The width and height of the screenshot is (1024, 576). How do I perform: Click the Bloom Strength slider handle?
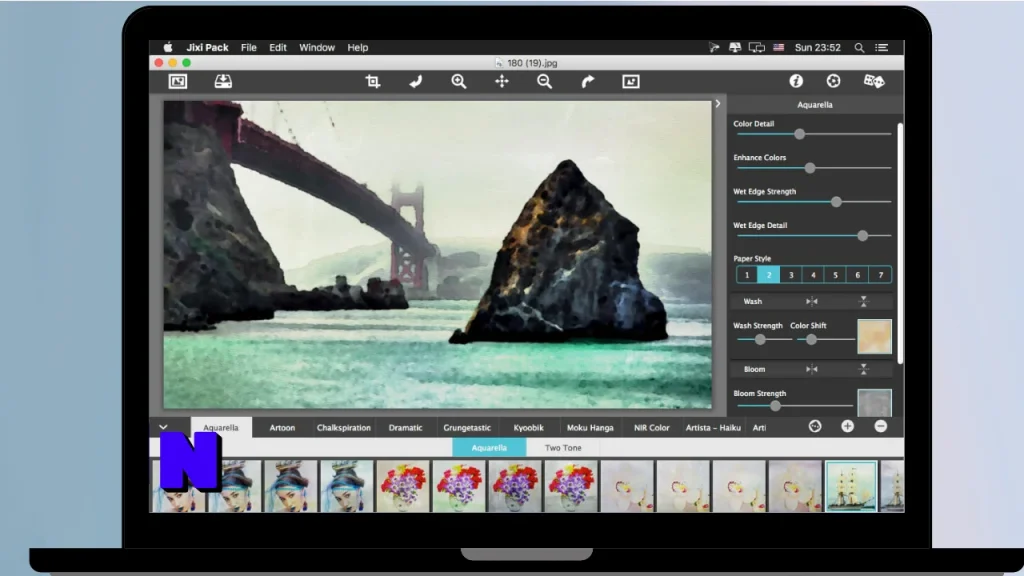tap(775, 406)
